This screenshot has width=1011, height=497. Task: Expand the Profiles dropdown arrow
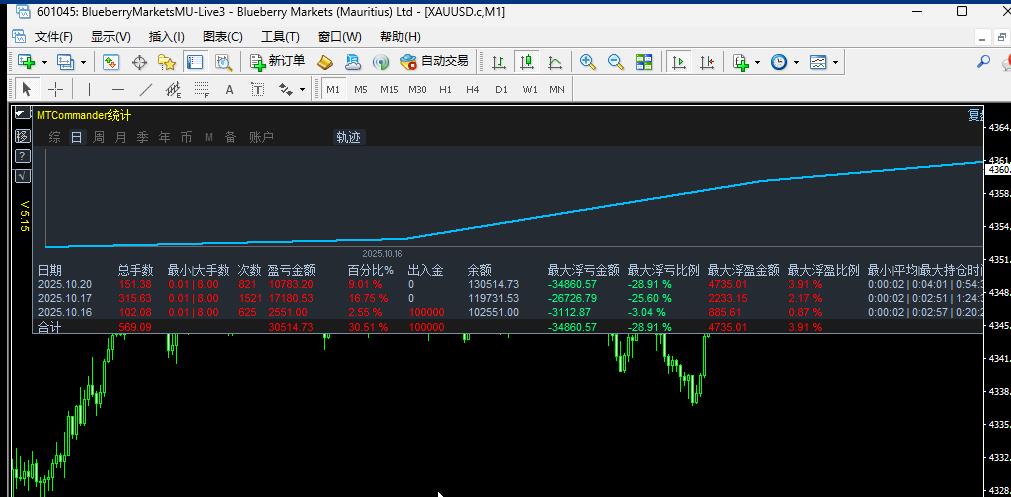[83, 63]
